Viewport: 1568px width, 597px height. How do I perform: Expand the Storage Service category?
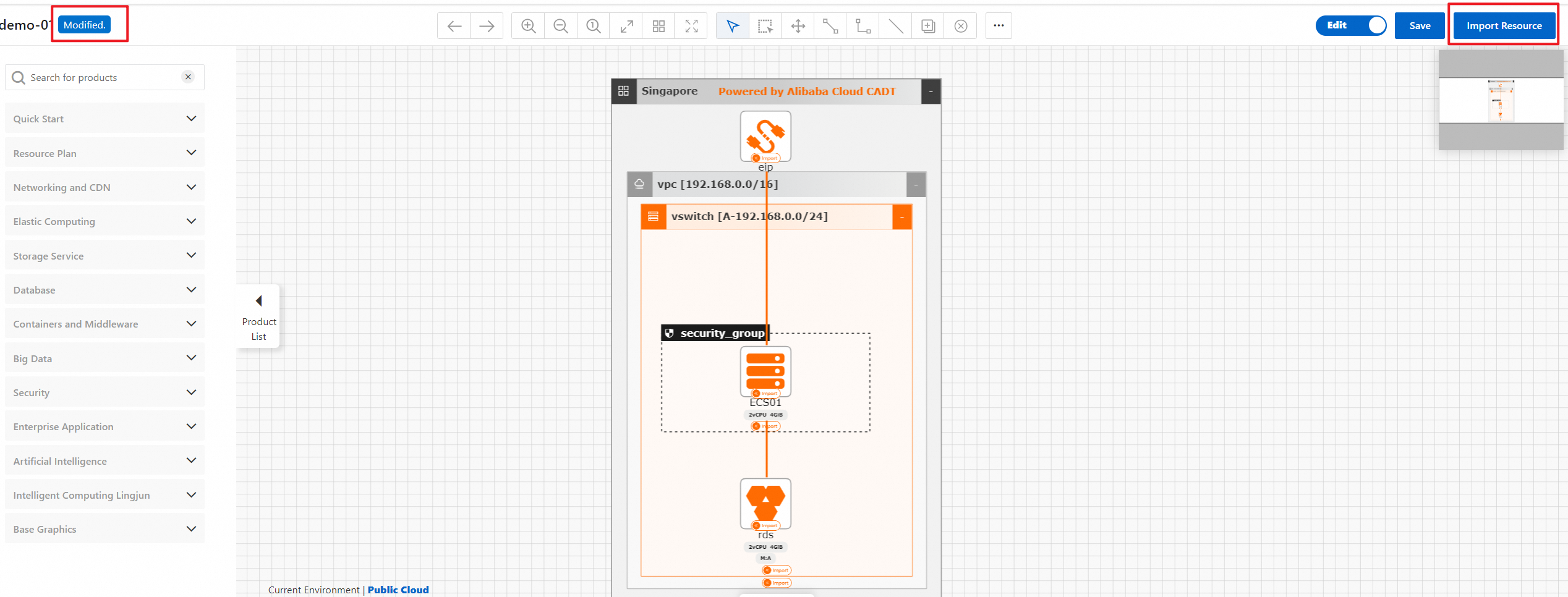coord(104,256)
